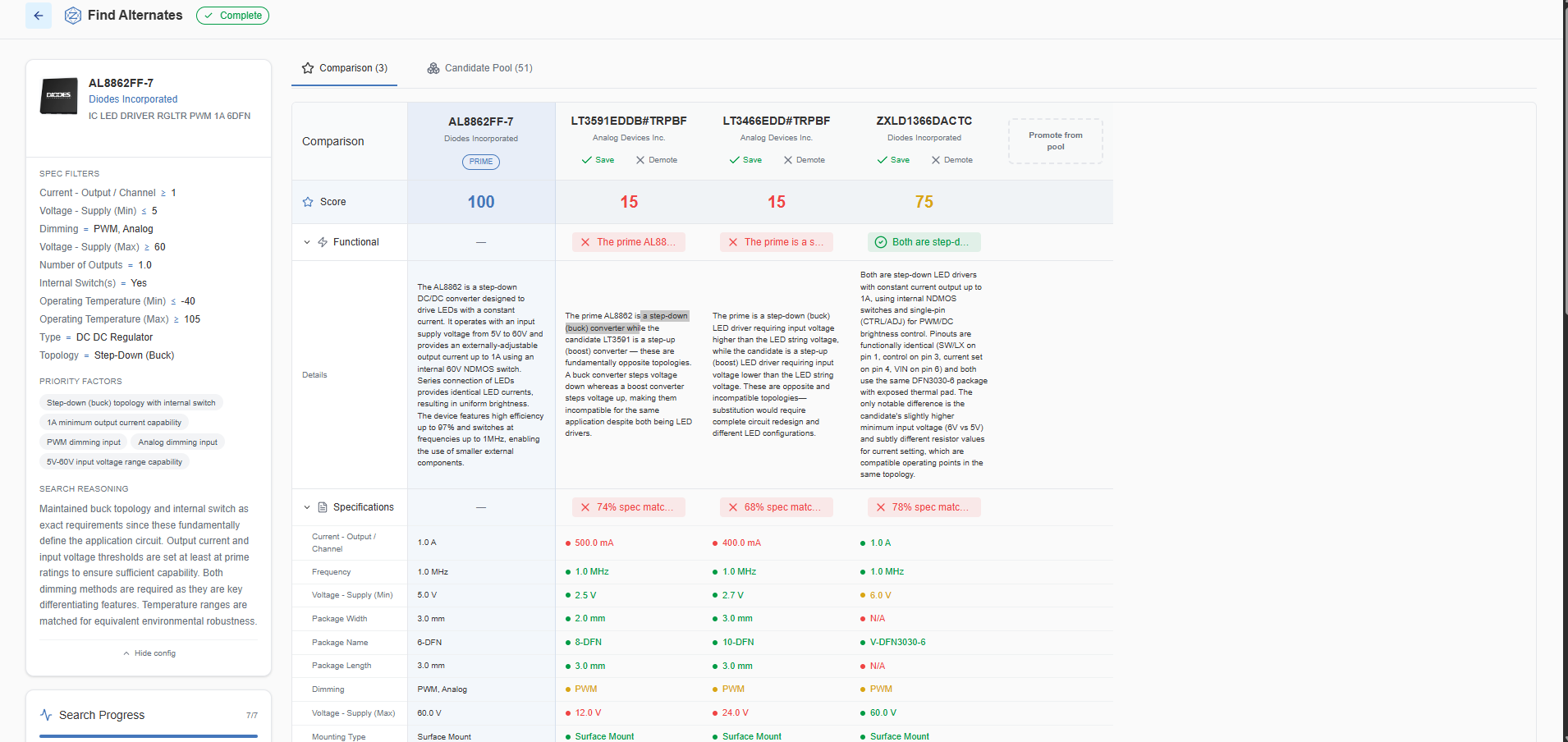Save the ZXLD1366DACTC candidate
This screenshot has width=1568, height=742.
pyautogui.click(x=893, y=160)
